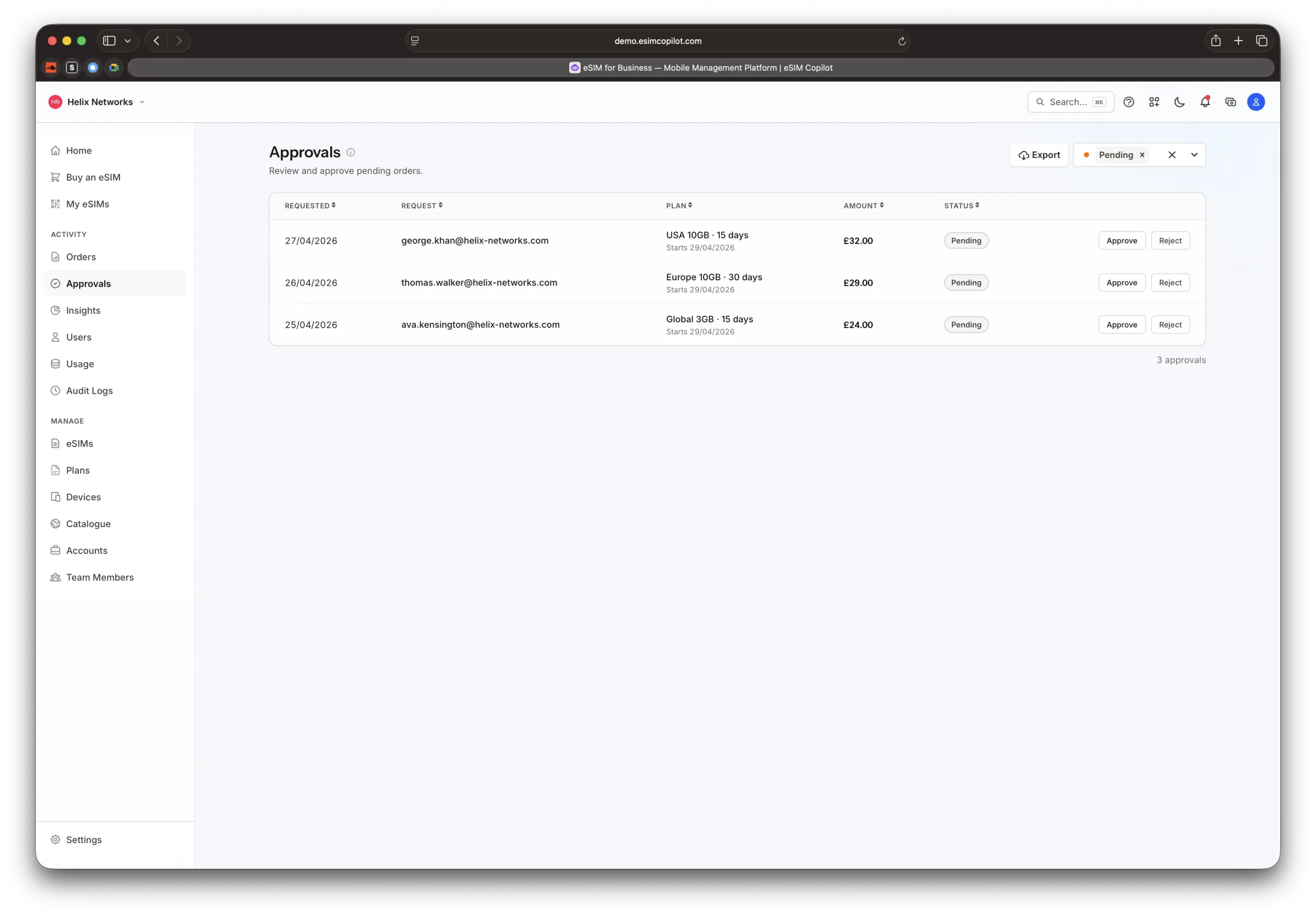Screen dimensions: 1316x916
Task: Click Pending badge in thomas.walker row
Action: click(x=966, y=282)
